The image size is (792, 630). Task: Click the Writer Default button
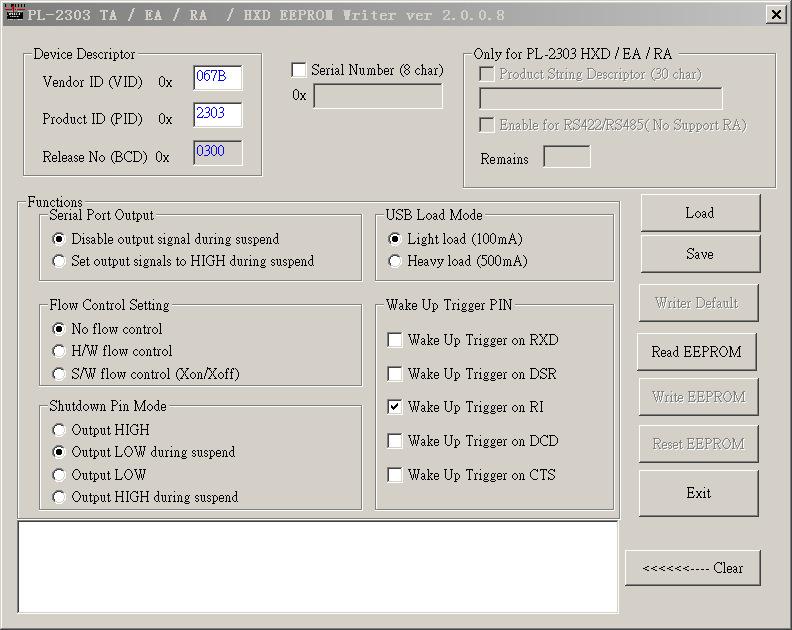point(698,303)
